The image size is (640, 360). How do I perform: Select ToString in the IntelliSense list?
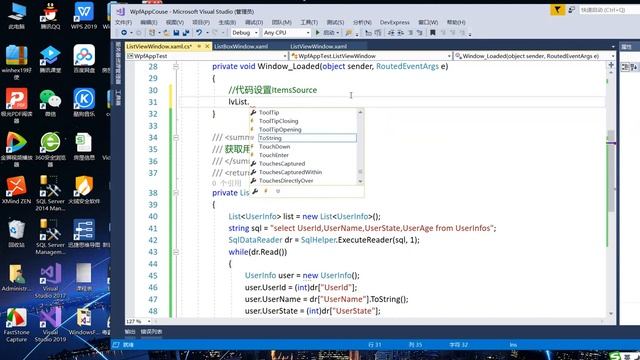click(307, 138)
